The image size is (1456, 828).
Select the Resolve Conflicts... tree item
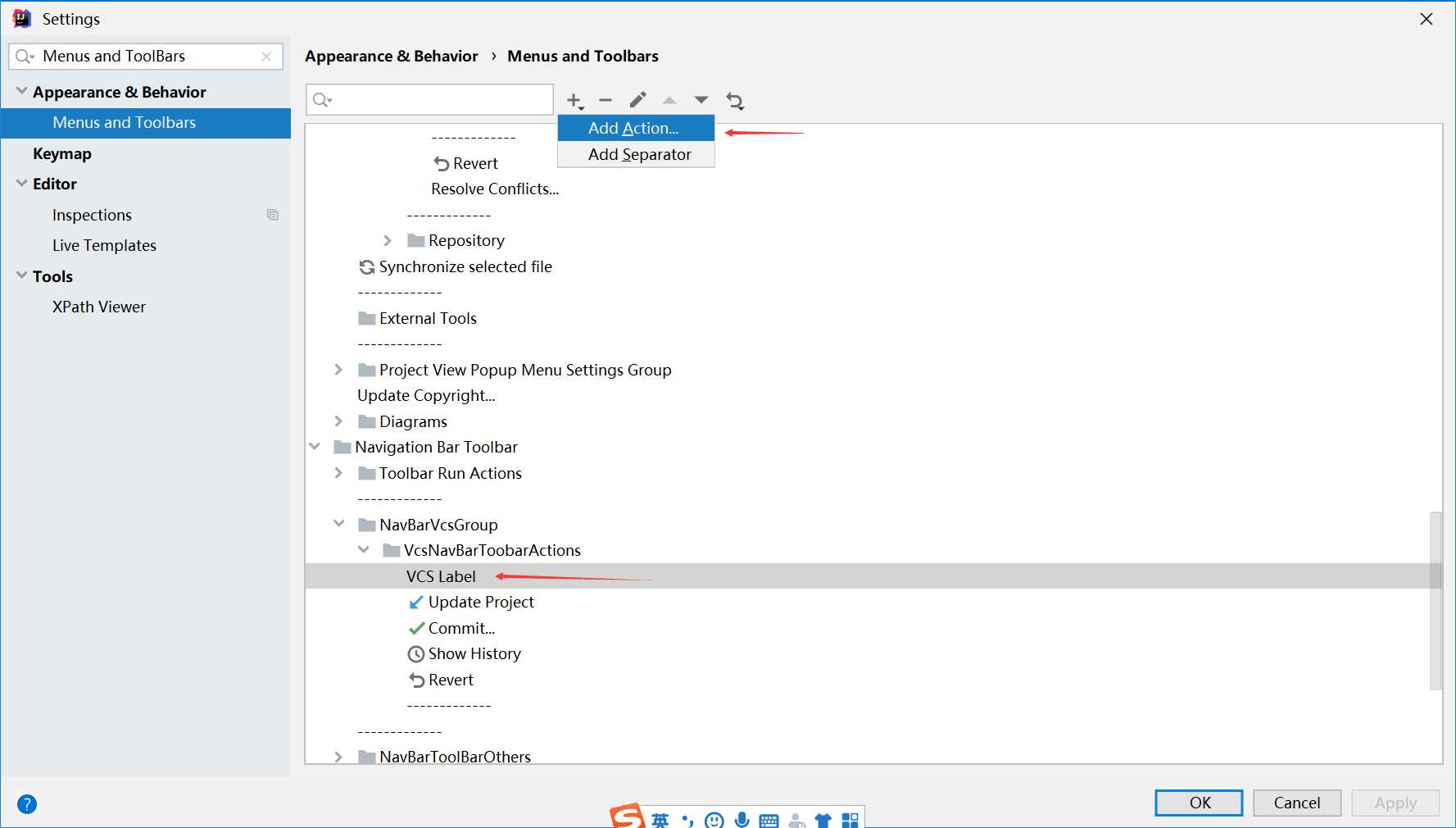[495, 189]
